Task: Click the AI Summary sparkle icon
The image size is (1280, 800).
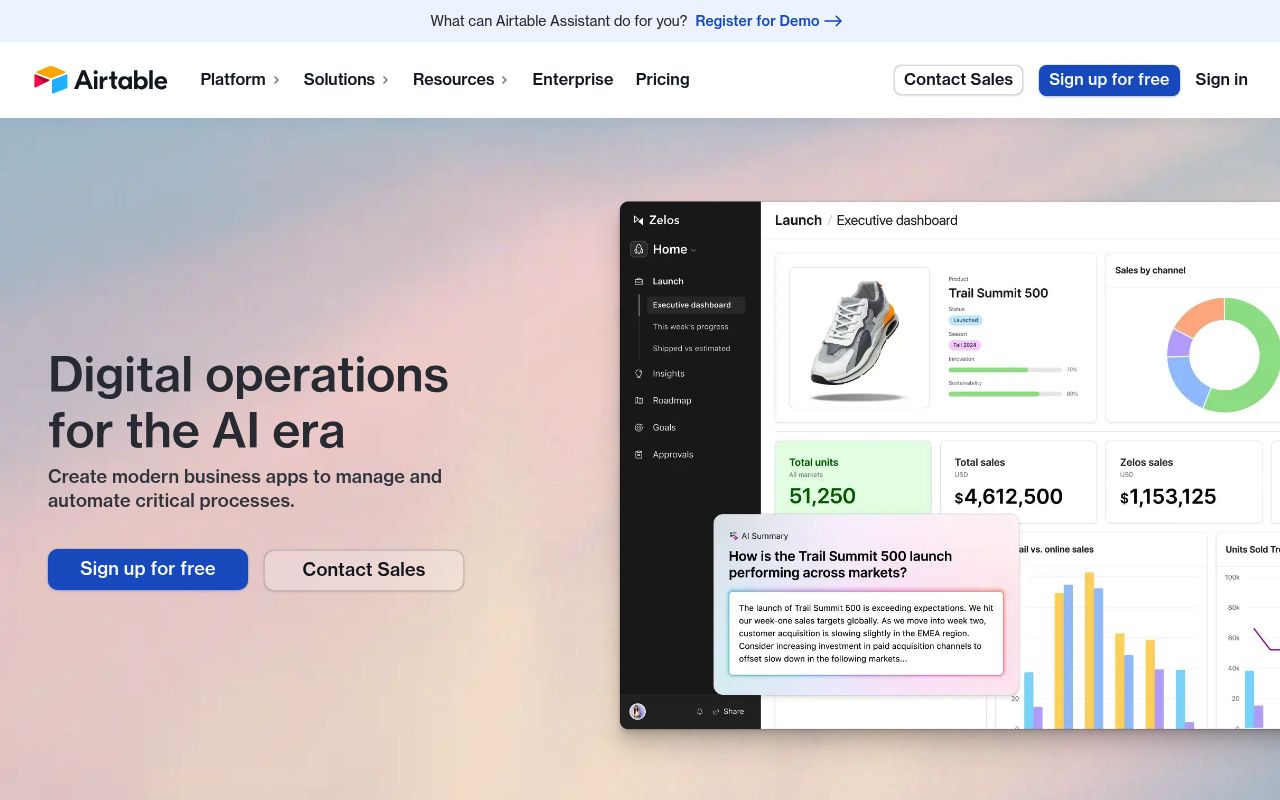Action: coord(733,536)
